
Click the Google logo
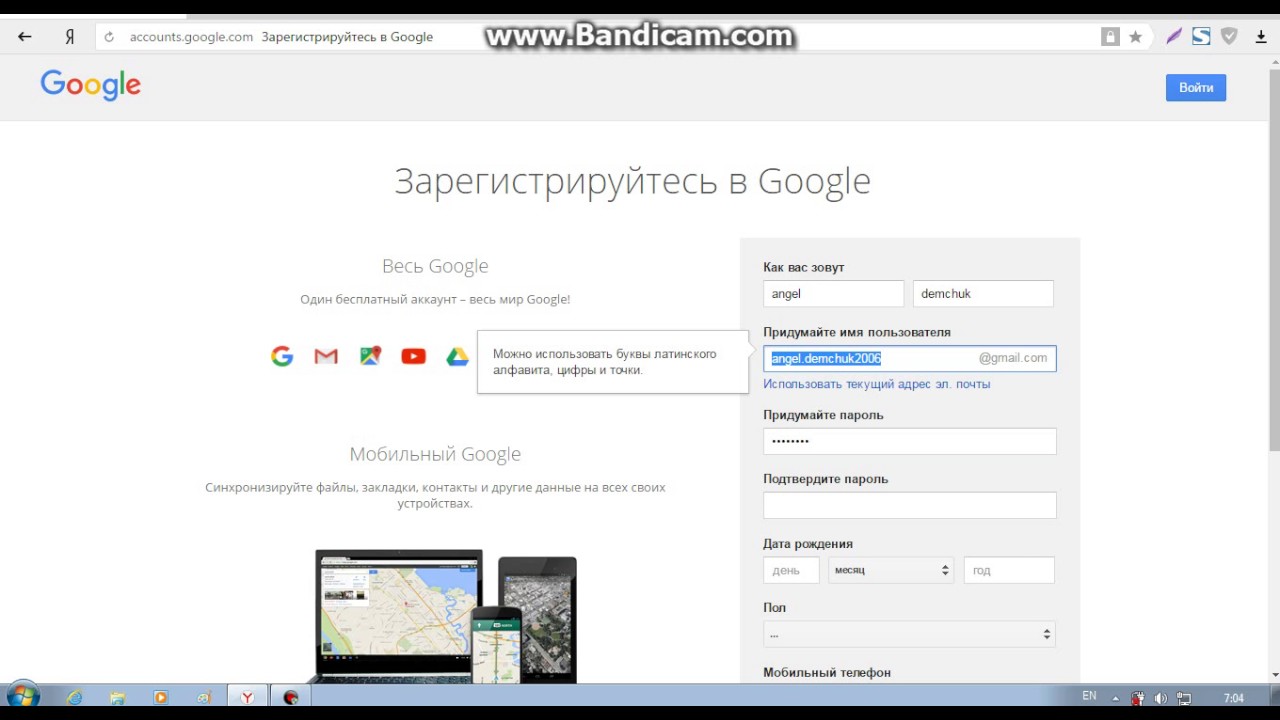tap(90, 85)
